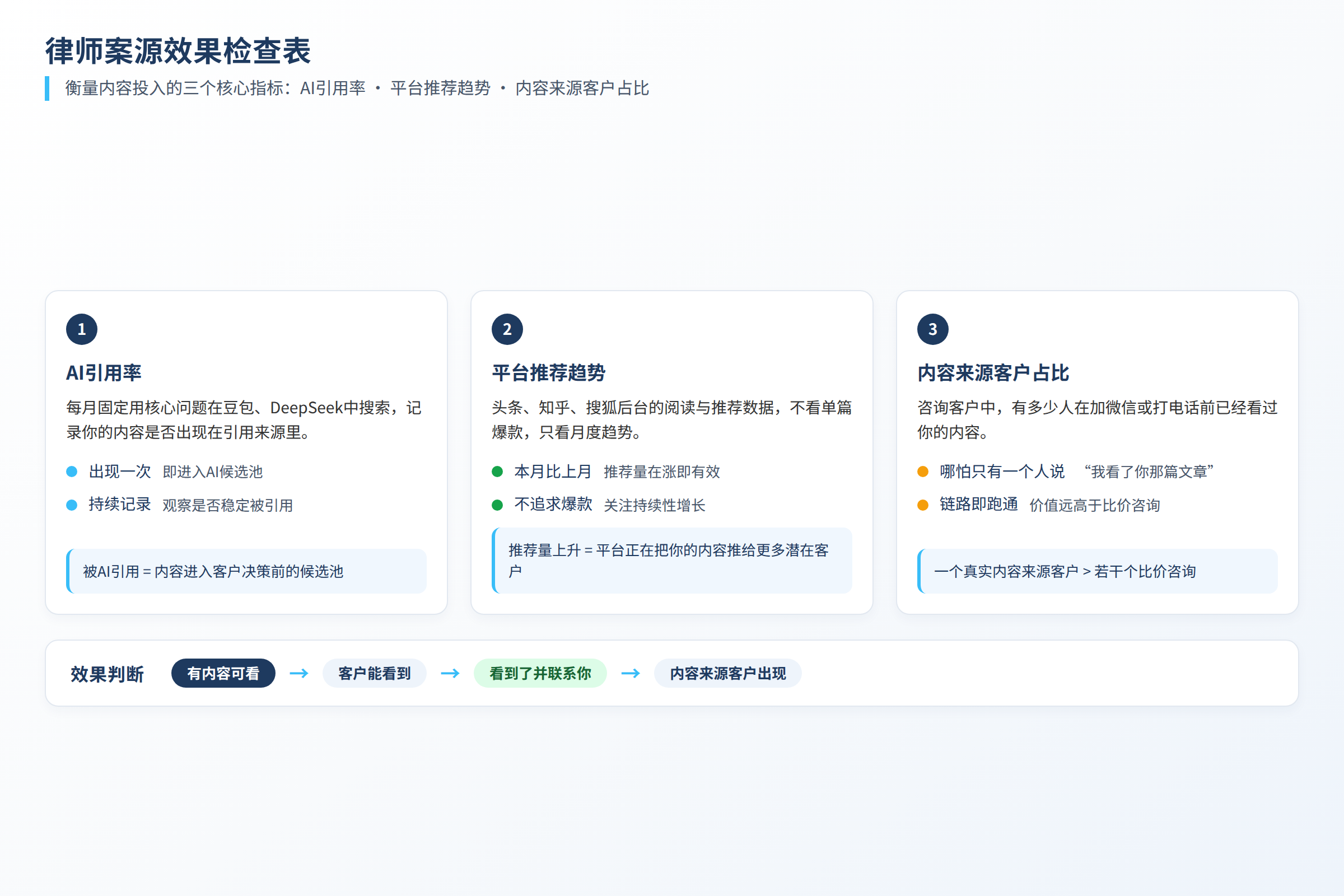
Task: Click the number 3 circle badge
Action: [x=933, y=329]
